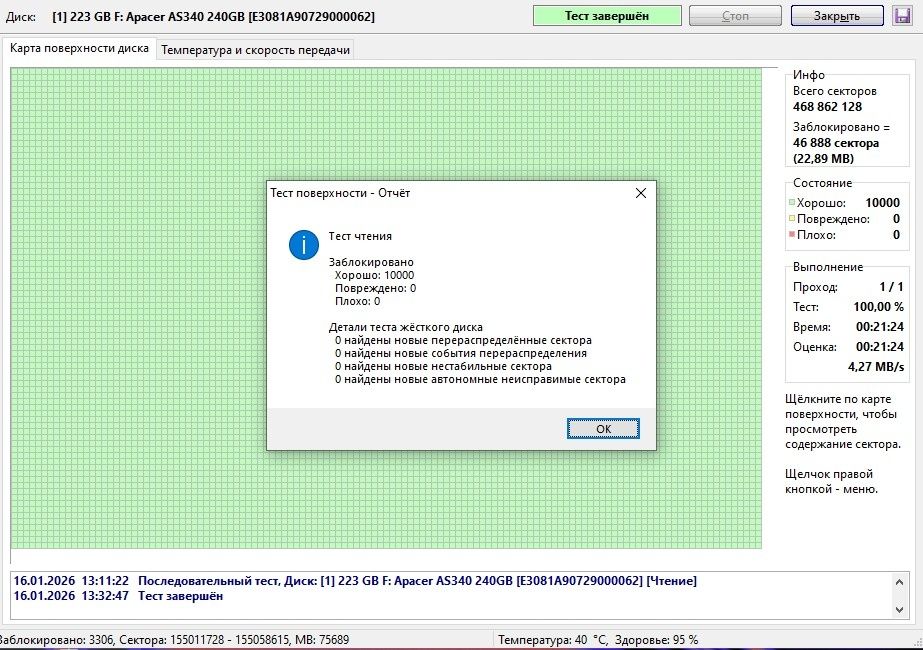This screenshot has width=923, height=650.
Task: Click the новые события перераспределения line
Action: (461, 353)
